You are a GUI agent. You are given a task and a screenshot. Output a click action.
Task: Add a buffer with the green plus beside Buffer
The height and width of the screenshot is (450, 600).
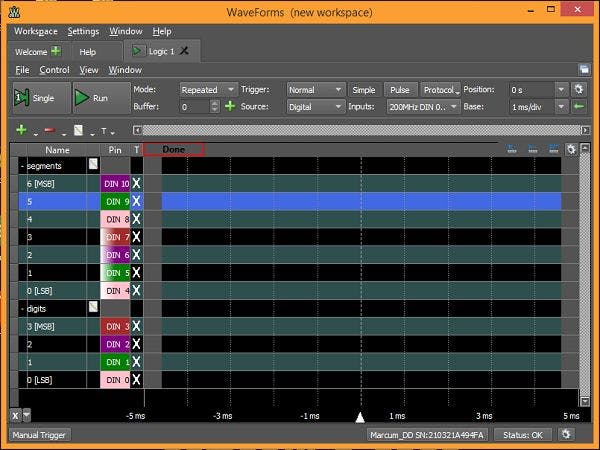pyautogui.click(x=230, y=106)
